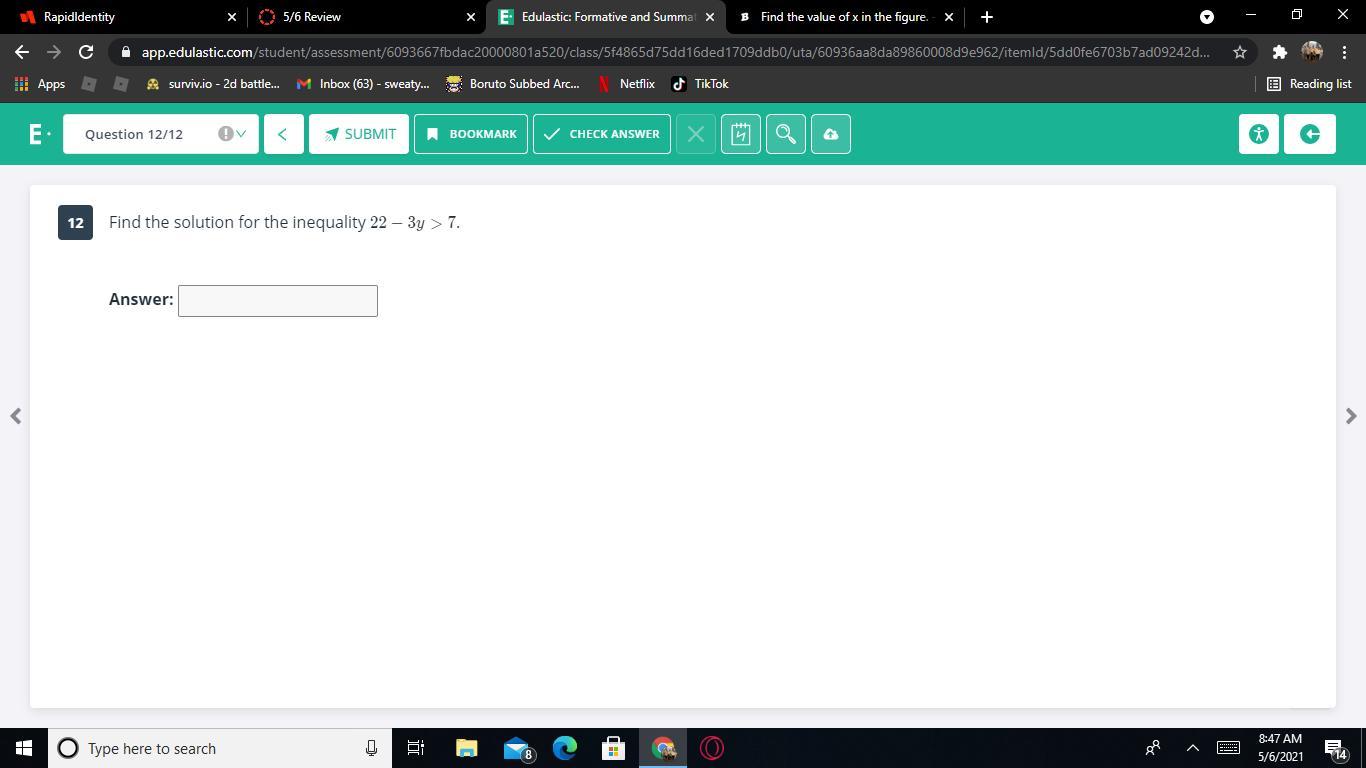
Task: Select the Edulastic tab
Action: pos(606,17)
